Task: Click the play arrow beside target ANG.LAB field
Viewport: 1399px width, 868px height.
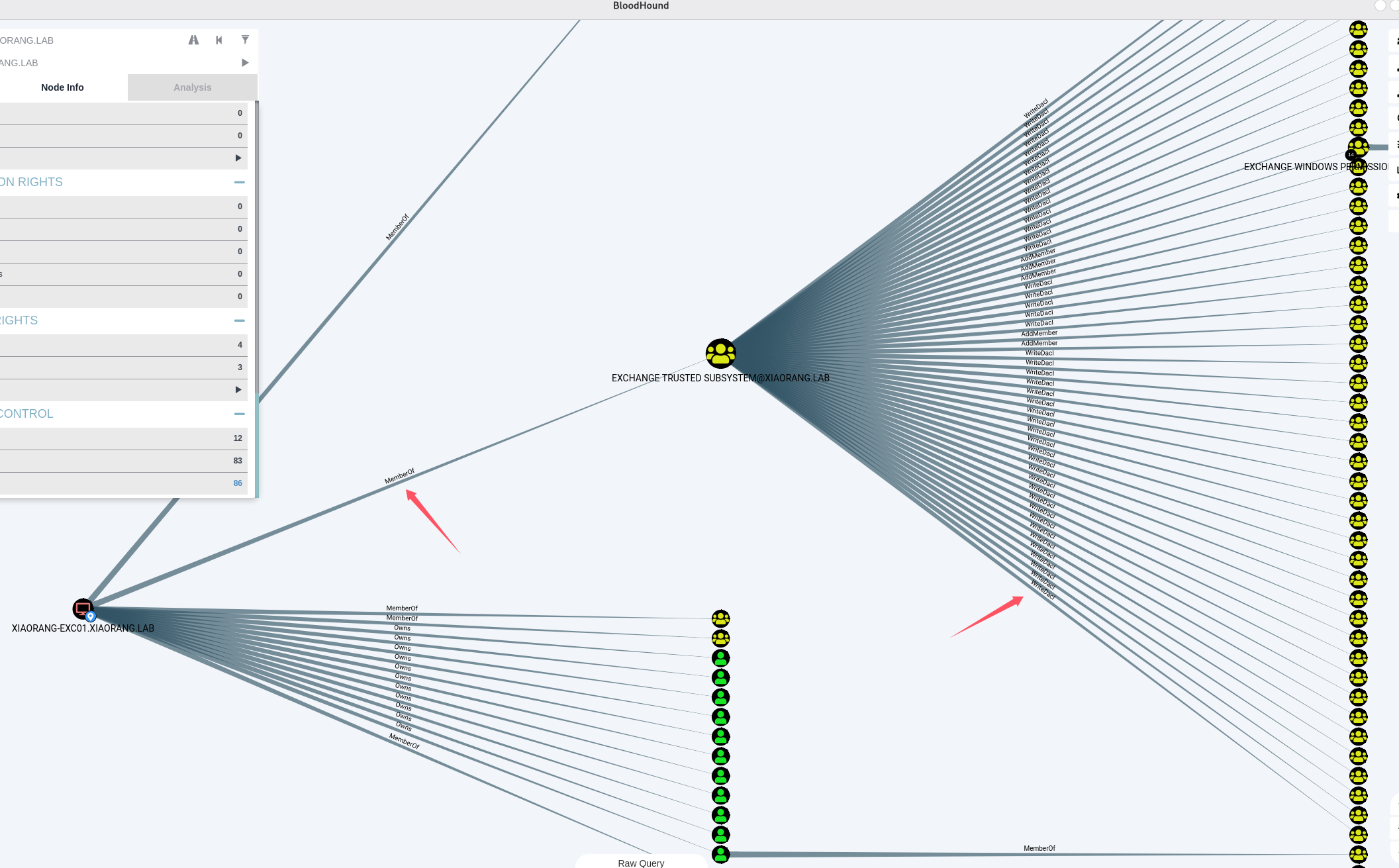Action: 245,63
